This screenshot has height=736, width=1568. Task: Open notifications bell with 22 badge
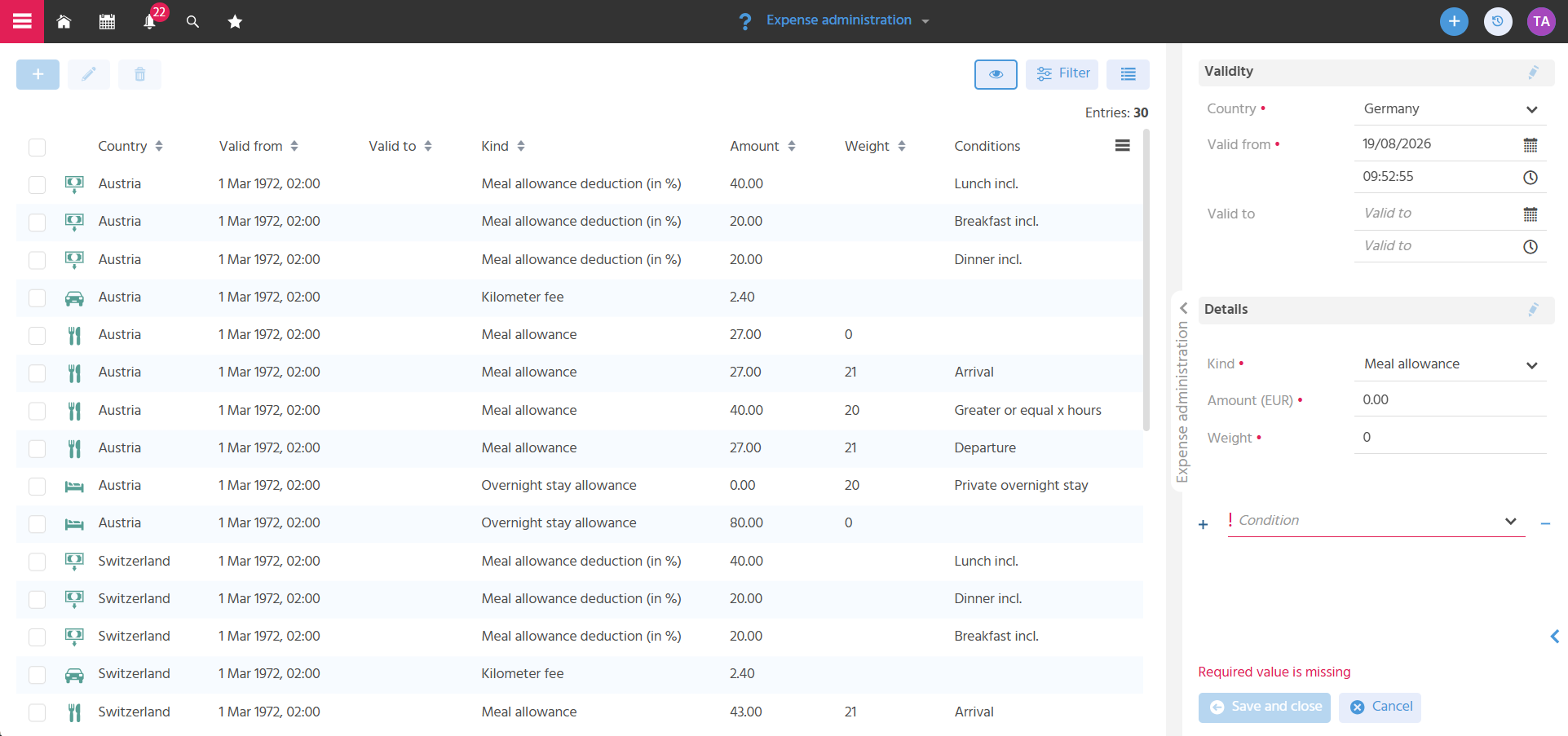[x=150, y=22]
